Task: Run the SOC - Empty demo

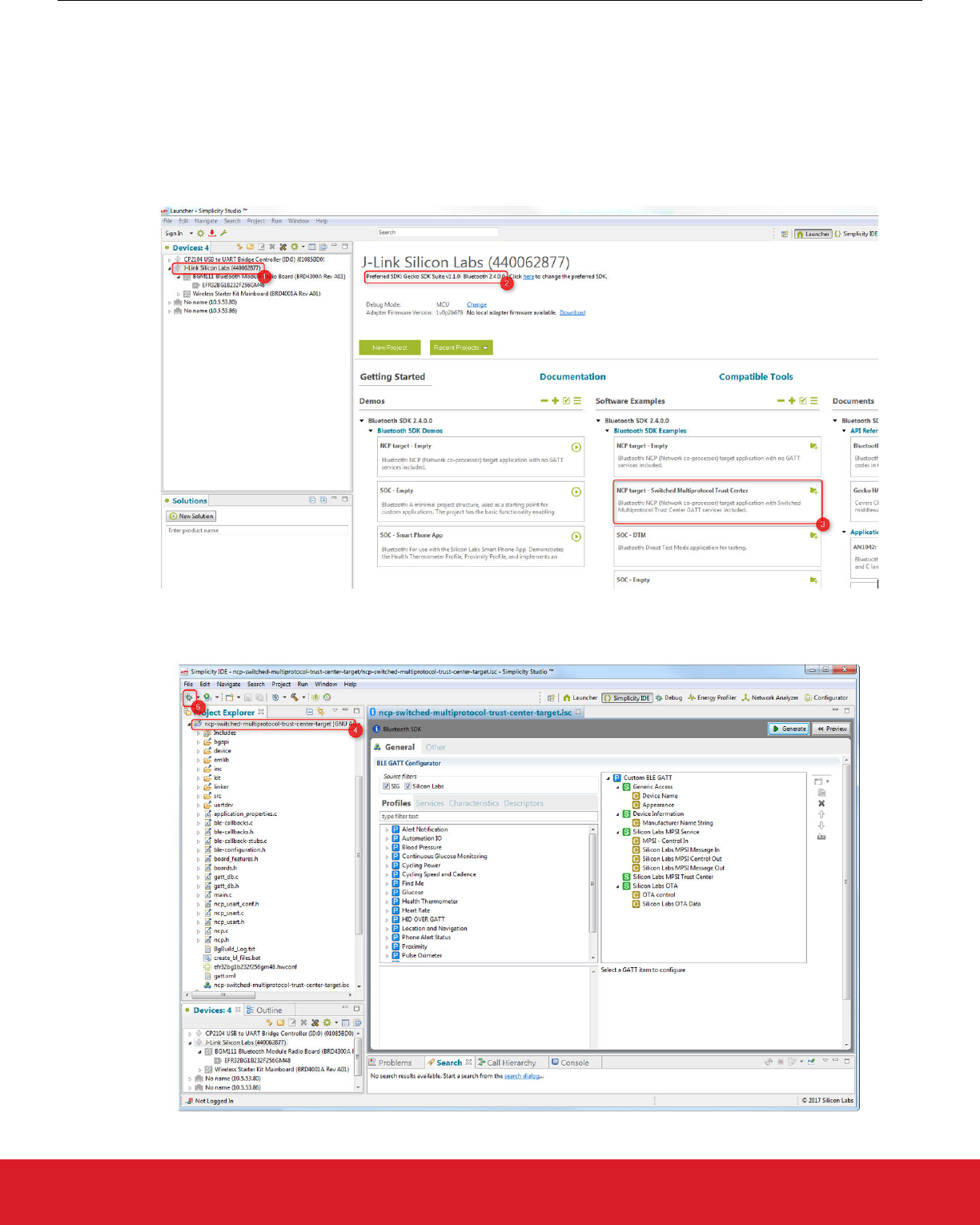Action: pos(576,492)
